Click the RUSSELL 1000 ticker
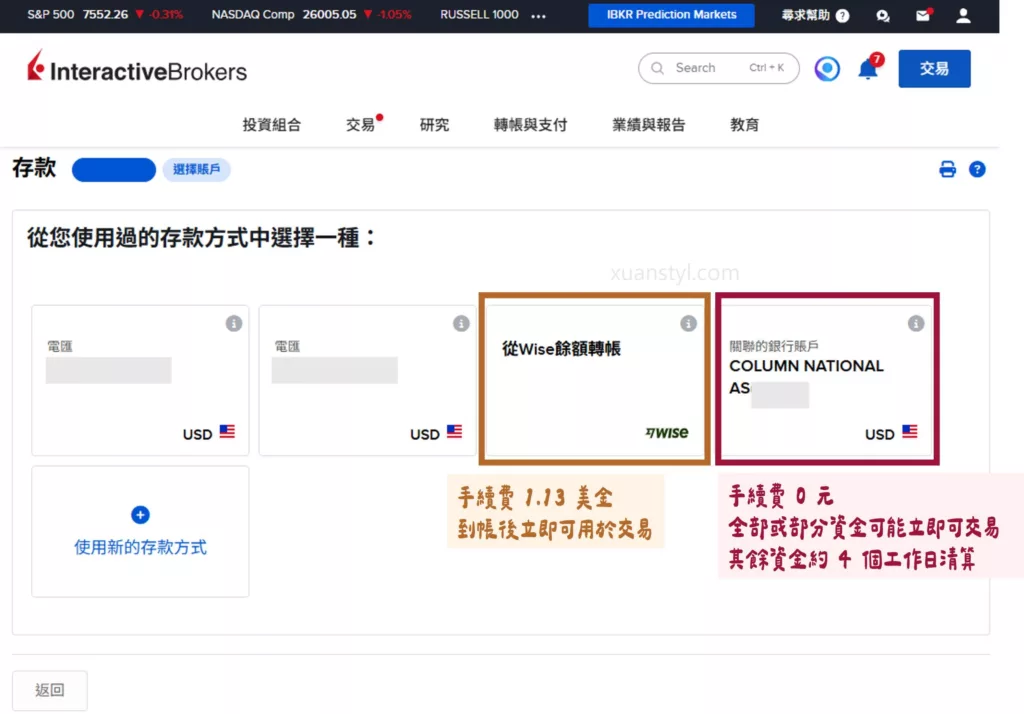Viewport: 1024px width, 714px height. tap(479, 14)
